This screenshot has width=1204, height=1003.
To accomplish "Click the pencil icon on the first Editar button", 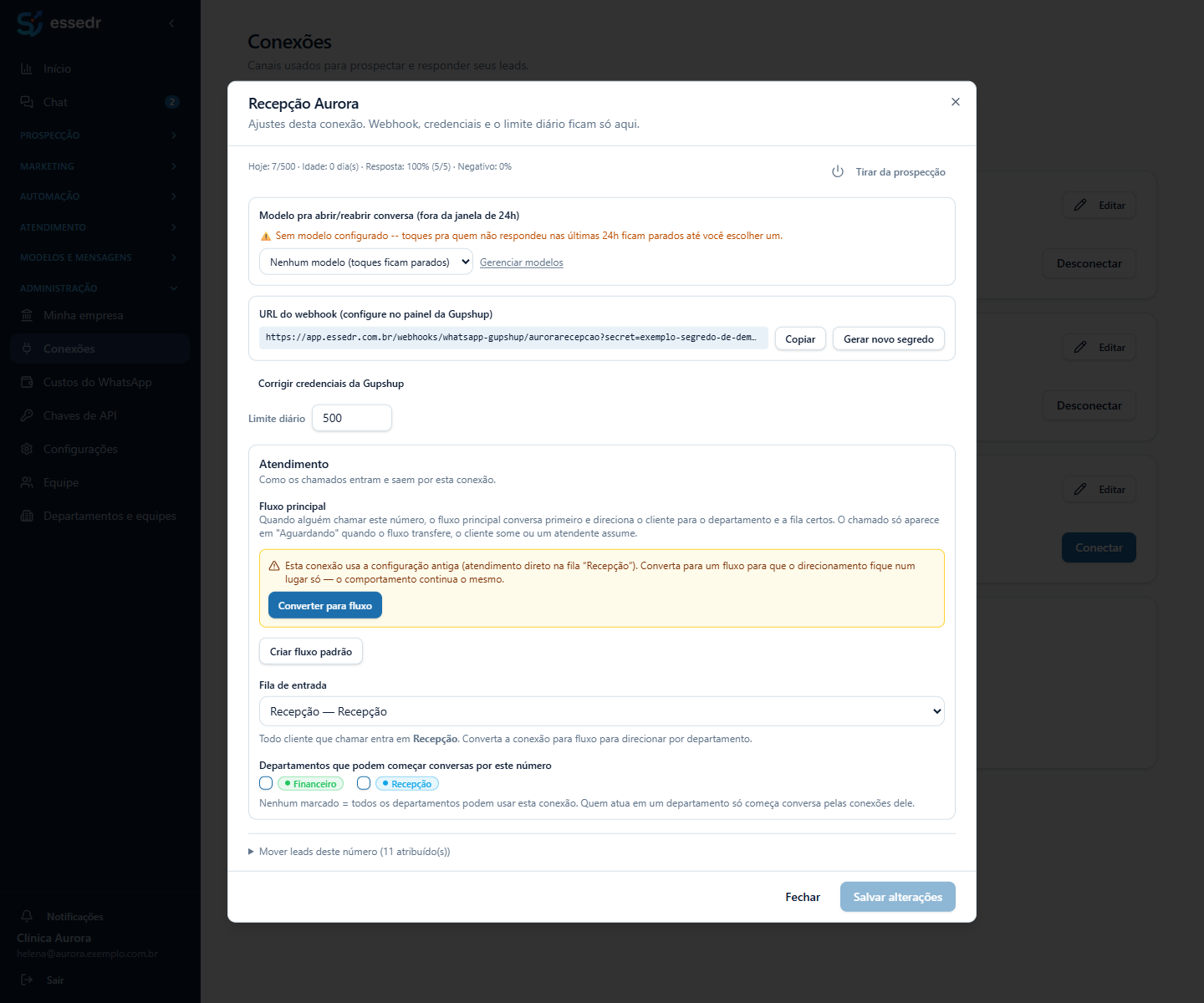I will pos(1080,205).
